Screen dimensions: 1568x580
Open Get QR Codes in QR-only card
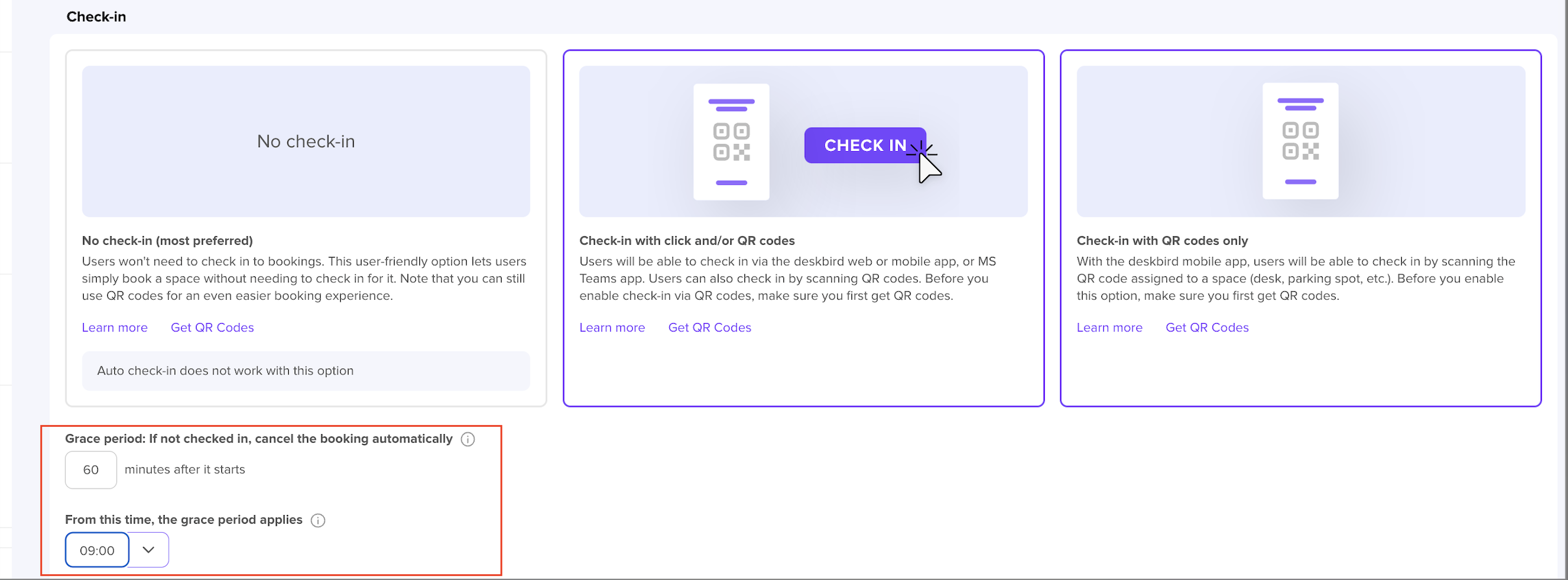tap(1207, 328)
